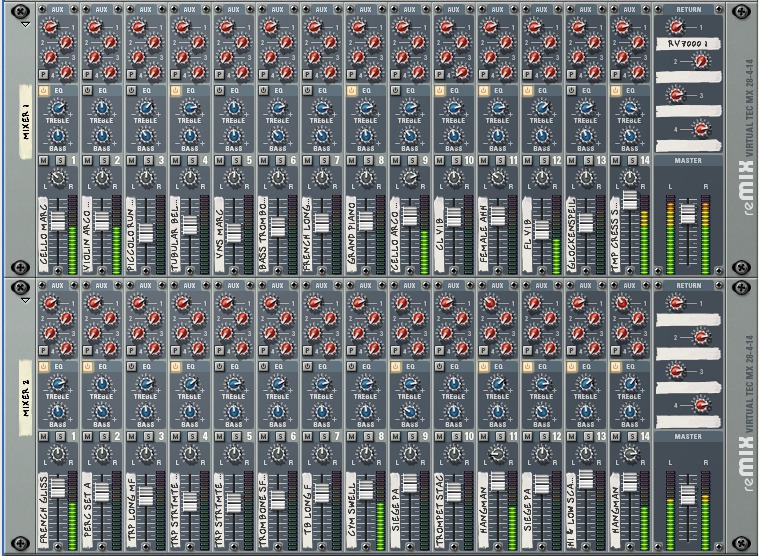Click the pan knob on Mixer 1 Violin Arco channel

coord(102,179)
